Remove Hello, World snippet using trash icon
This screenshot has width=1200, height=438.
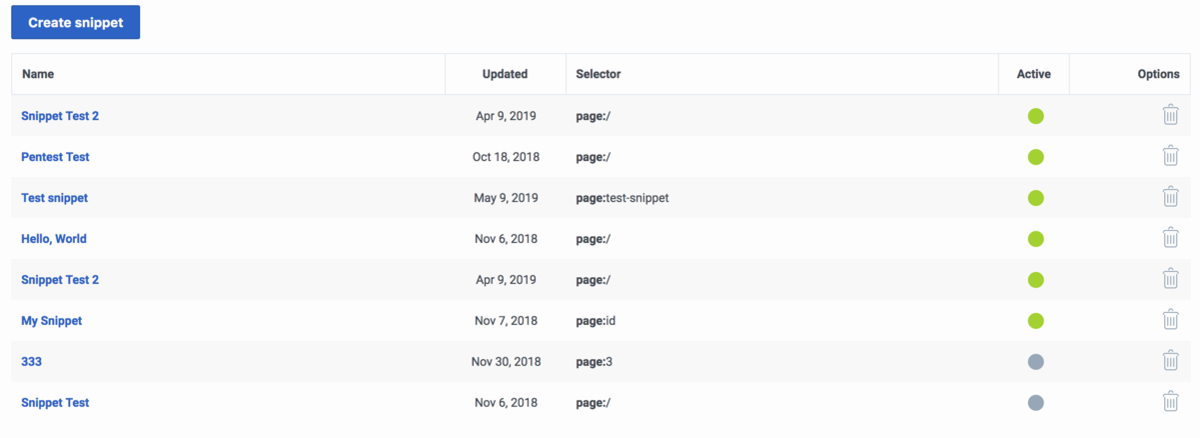(x=1170, y=238)
